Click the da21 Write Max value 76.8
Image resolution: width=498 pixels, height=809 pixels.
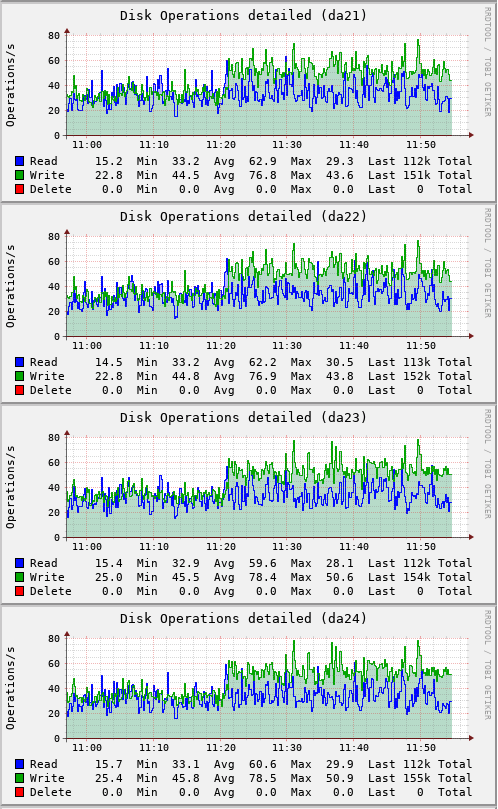pyautogui.click(x=263, y=175)
